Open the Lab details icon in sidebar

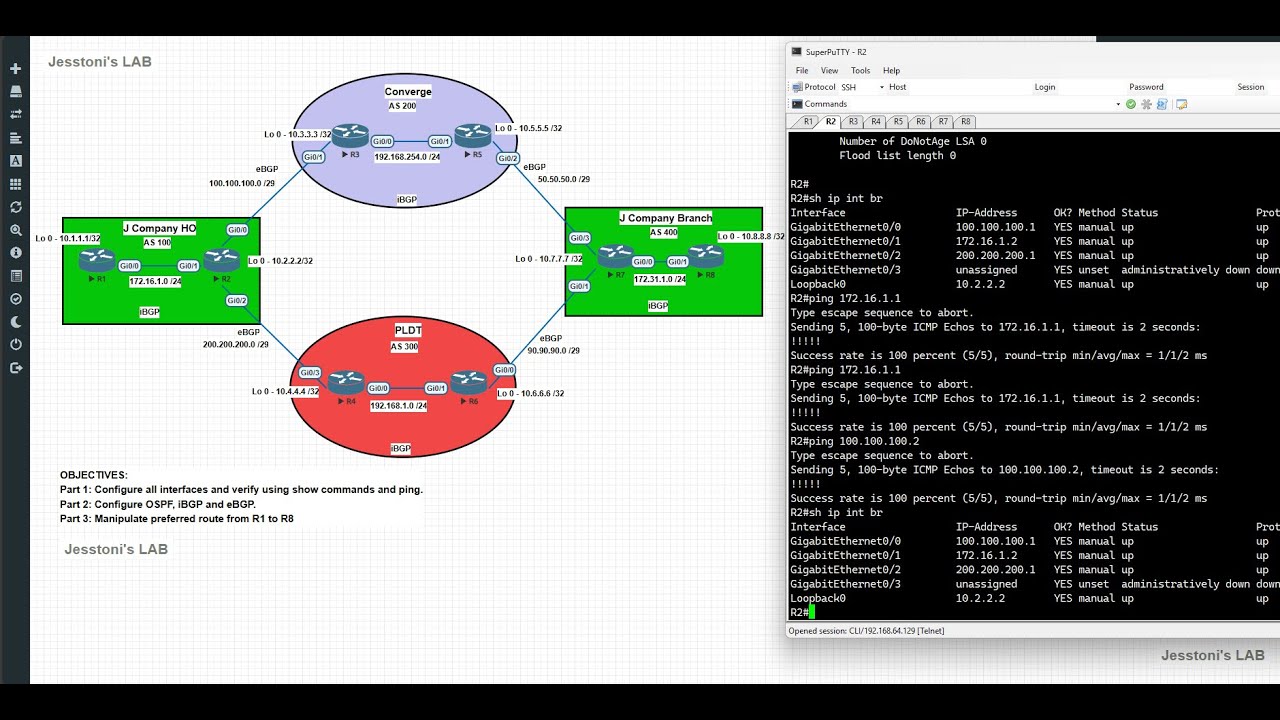[x=15, y=276]
